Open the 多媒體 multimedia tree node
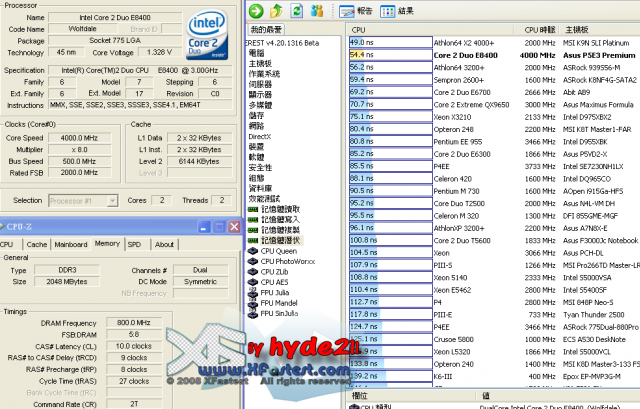The width and height of the screenshot is (640, 409). (x=260, y=105)
